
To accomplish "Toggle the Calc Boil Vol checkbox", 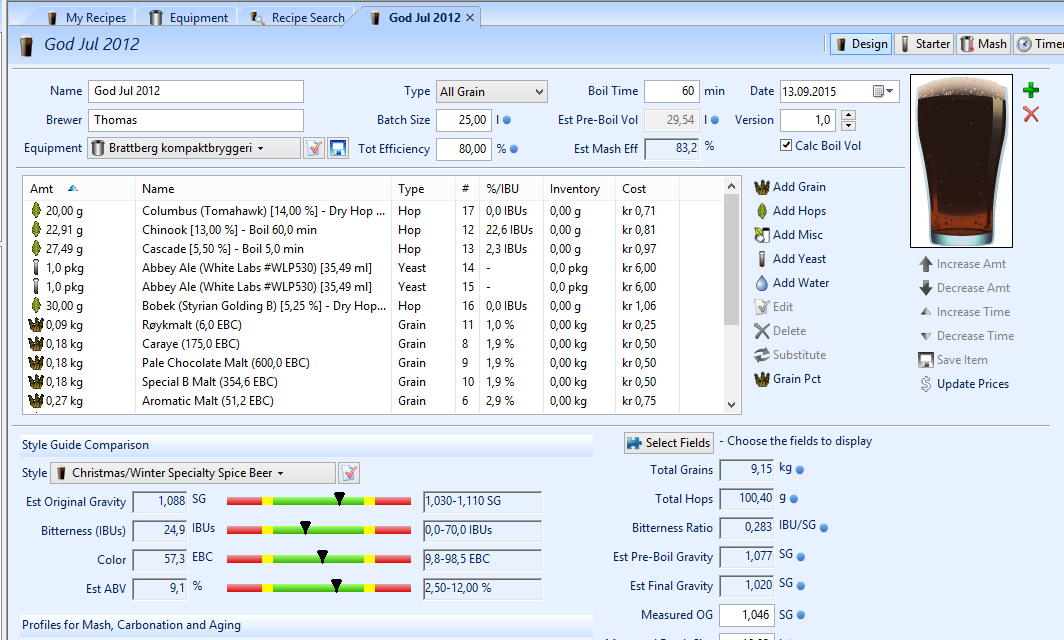I will point(786,146).
